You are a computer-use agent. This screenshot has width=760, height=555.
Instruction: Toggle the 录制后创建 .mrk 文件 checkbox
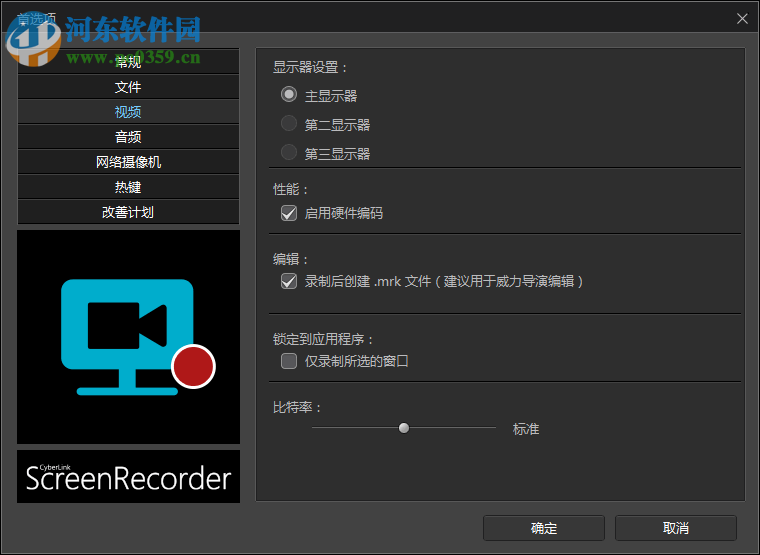click(x=289, y=281)
